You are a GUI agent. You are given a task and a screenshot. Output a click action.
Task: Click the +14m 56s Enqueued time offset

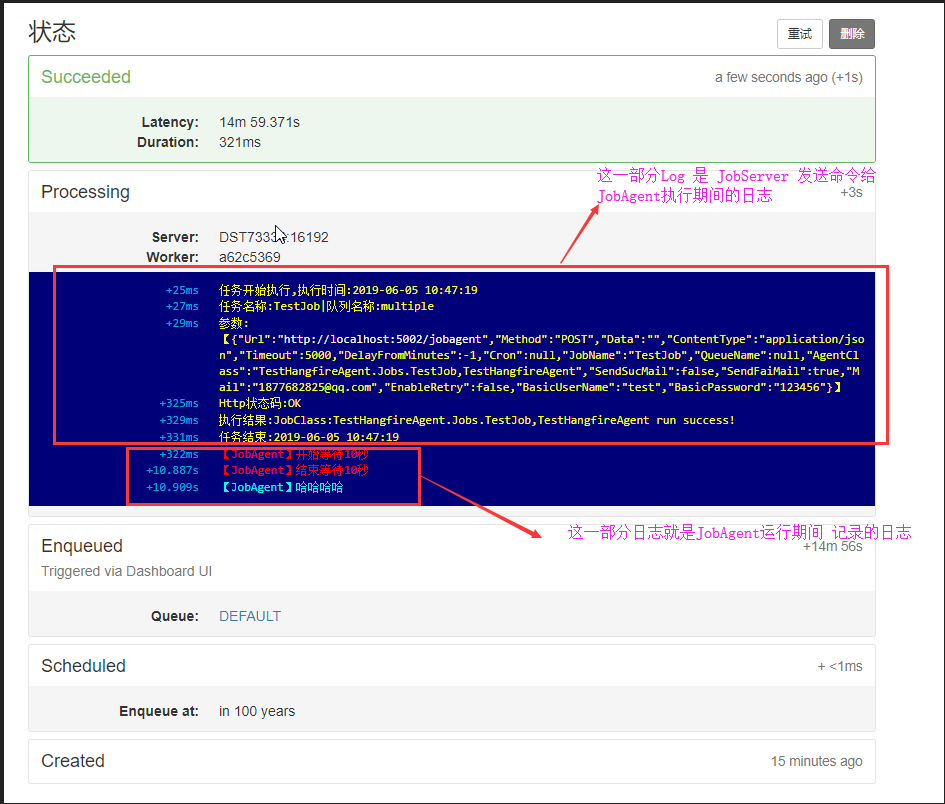point(832,546)
